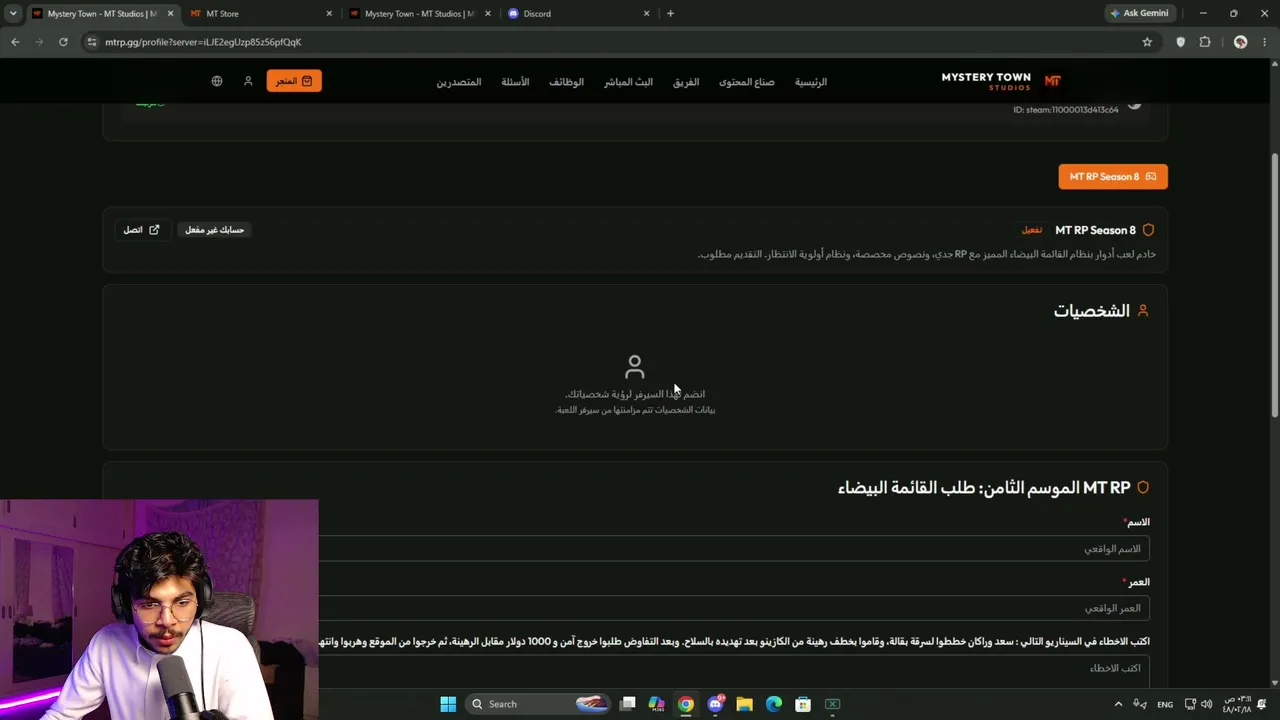
Task: Open الوظائف jobs page
Action: (566, 82)
